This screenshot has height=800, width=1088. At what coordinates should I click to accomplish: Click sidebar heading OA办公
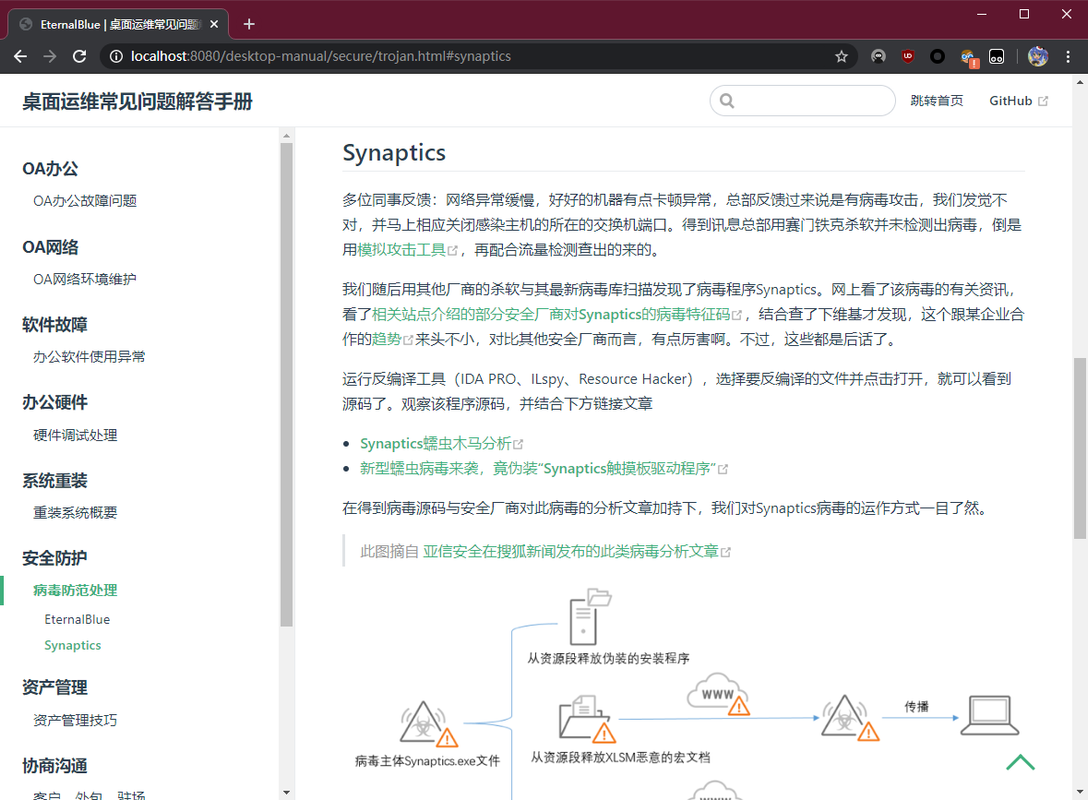tap(50, 169)
